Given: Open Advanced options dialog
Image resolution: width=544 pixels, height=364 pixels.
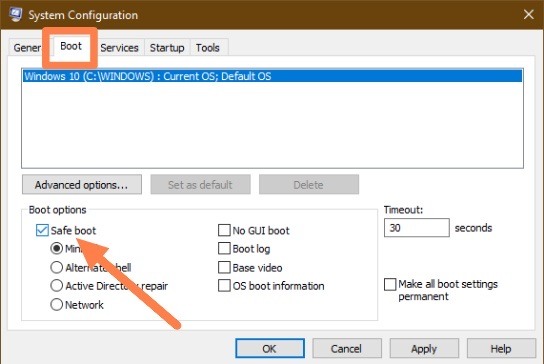Looking at the screenshot, I should (82, 185).
